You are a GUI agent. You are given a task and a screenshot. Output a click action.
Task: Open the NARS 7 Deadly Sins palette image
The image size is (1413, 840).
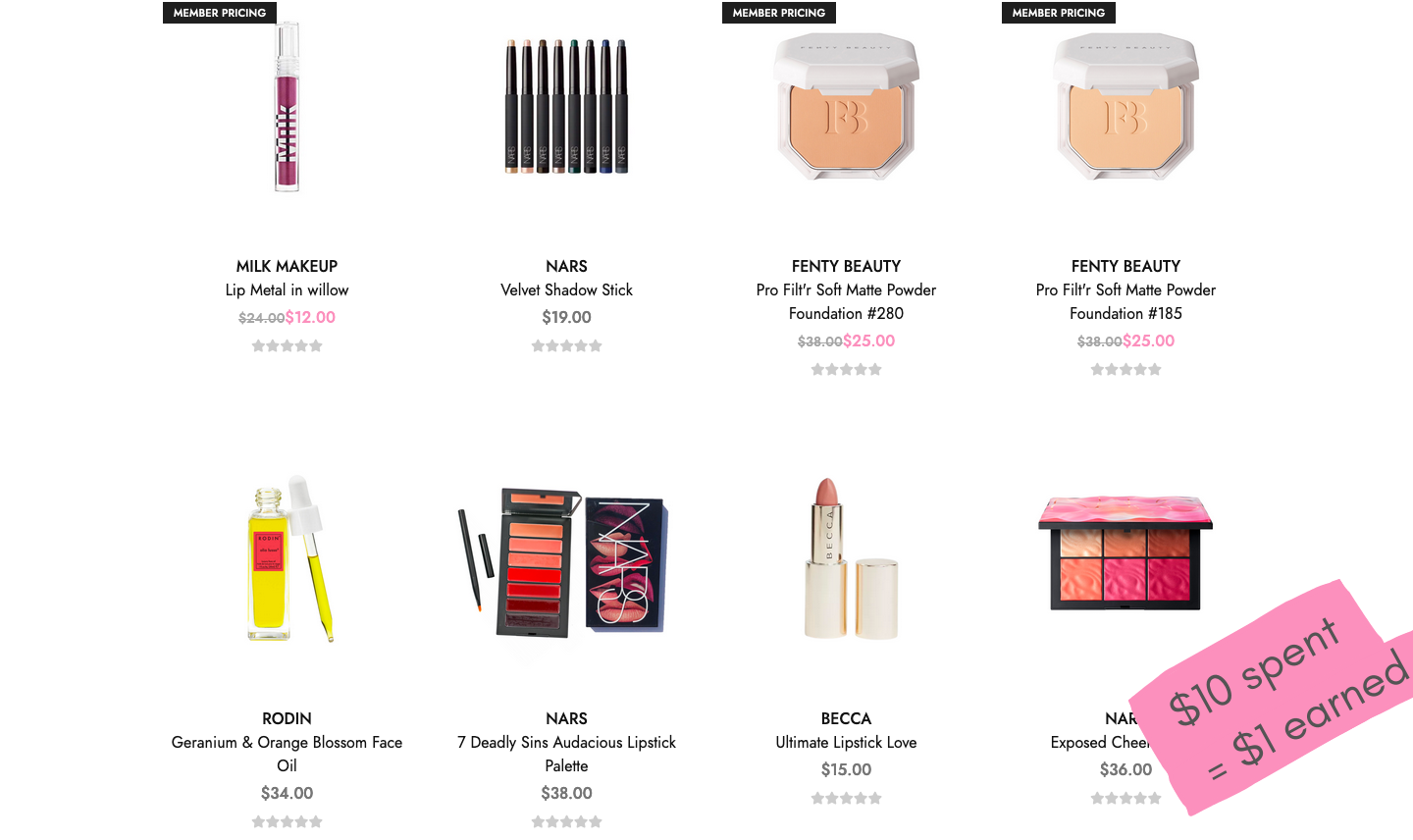(x=566, y=560)
